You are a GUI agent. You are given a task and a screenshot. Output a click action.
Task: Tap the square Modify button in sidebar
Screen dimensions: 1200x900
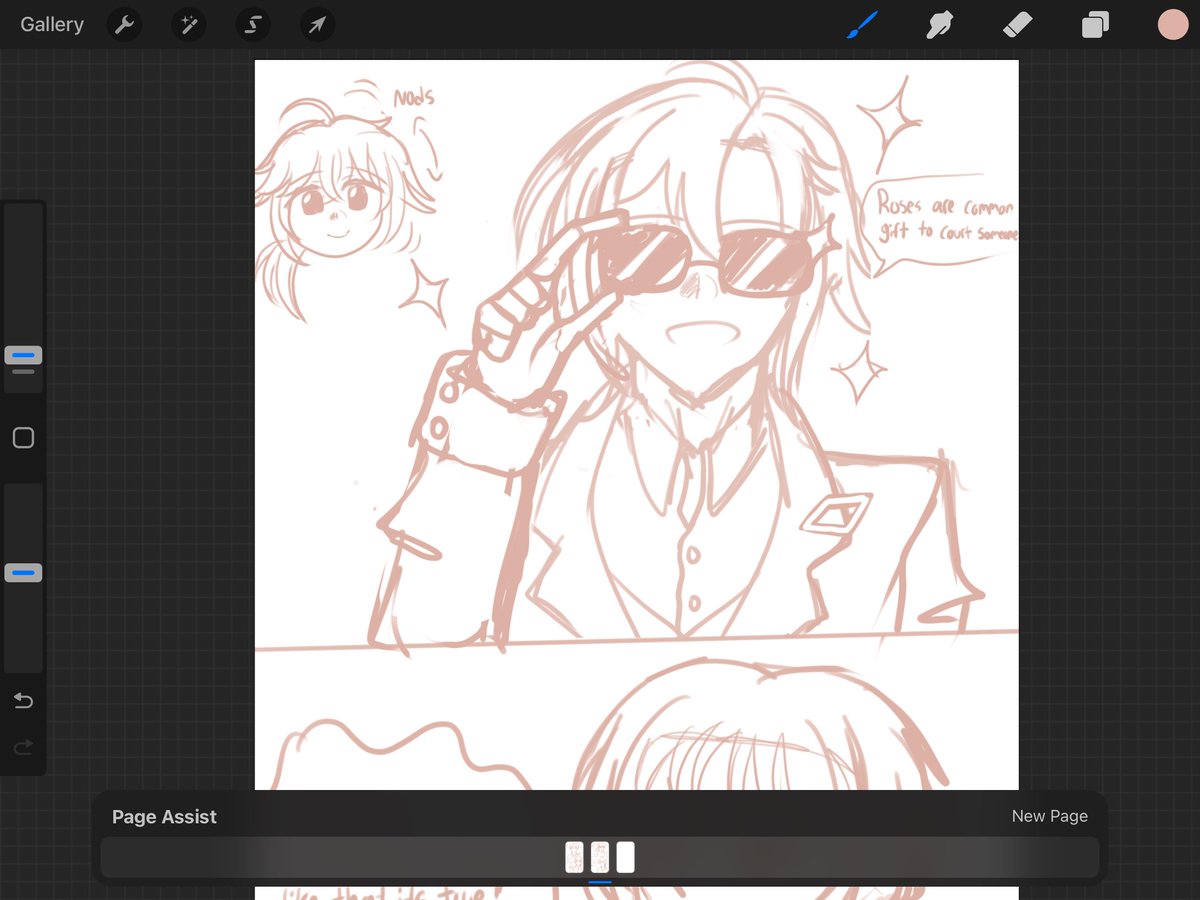click(x=23, y=438)
